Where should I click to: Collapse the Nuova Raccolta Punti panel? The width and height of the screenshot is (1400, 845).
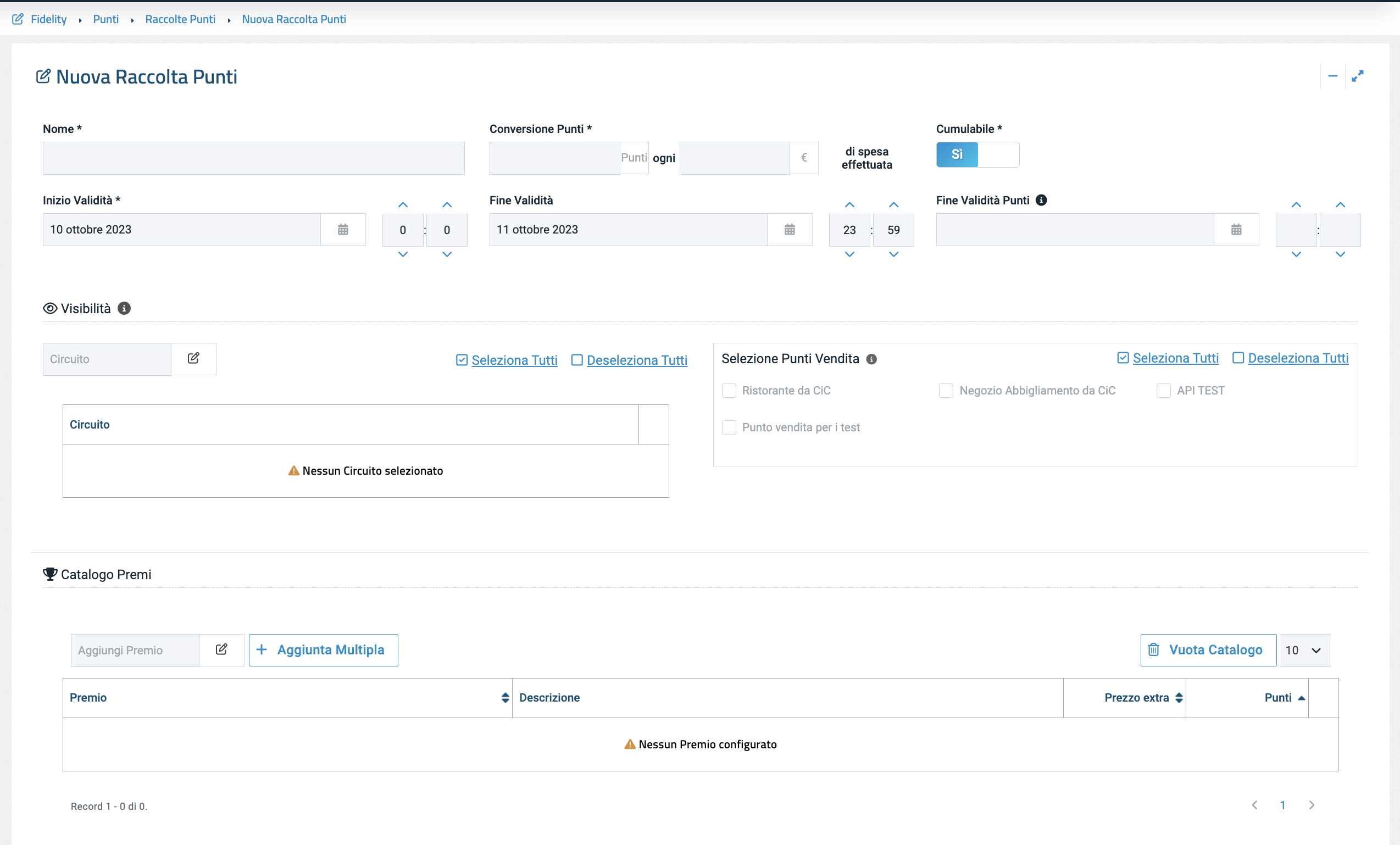point(1332,76)
